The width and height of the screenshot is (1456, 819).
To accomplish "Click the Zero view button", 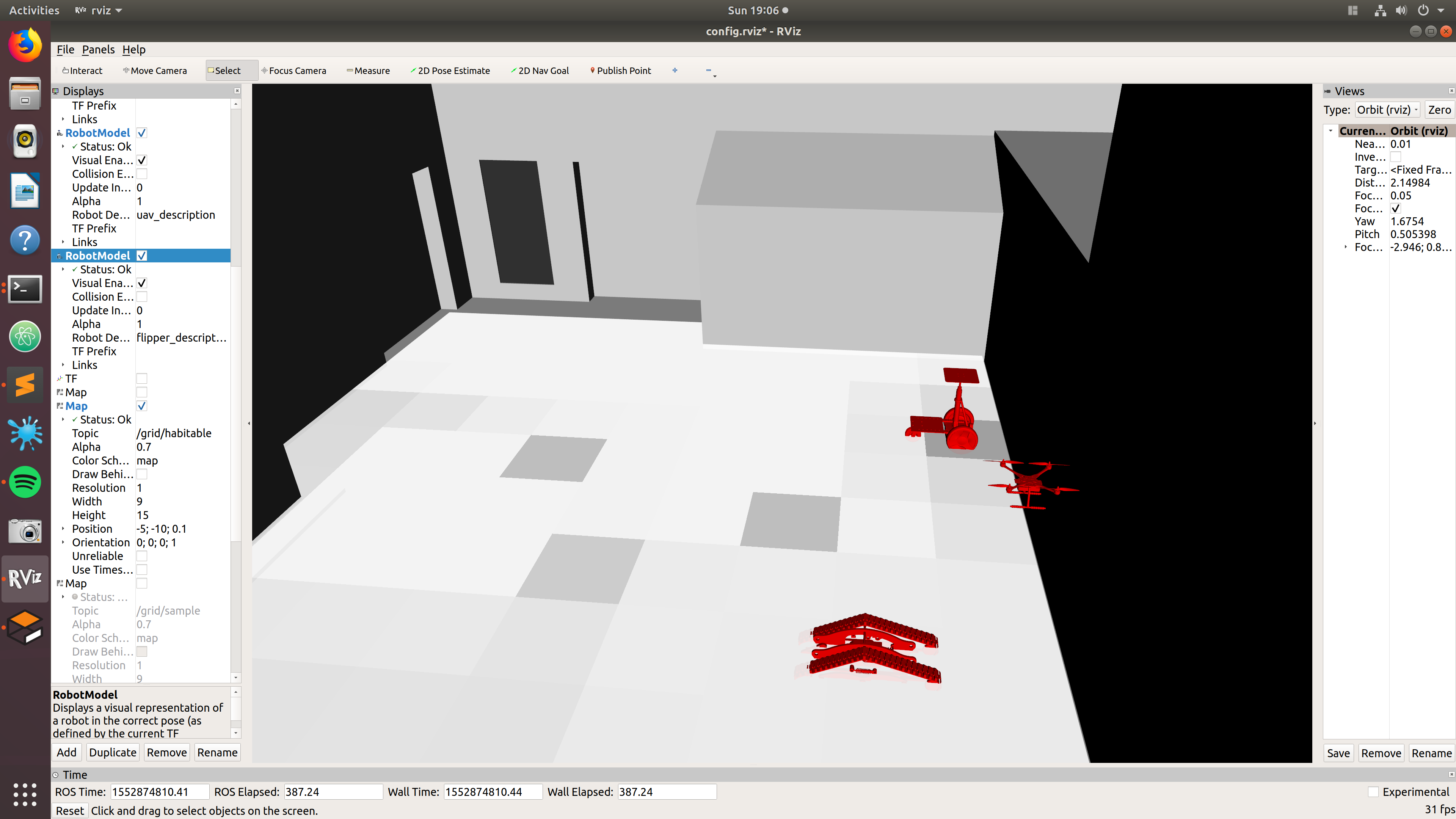I will [x=1439, y=110].
